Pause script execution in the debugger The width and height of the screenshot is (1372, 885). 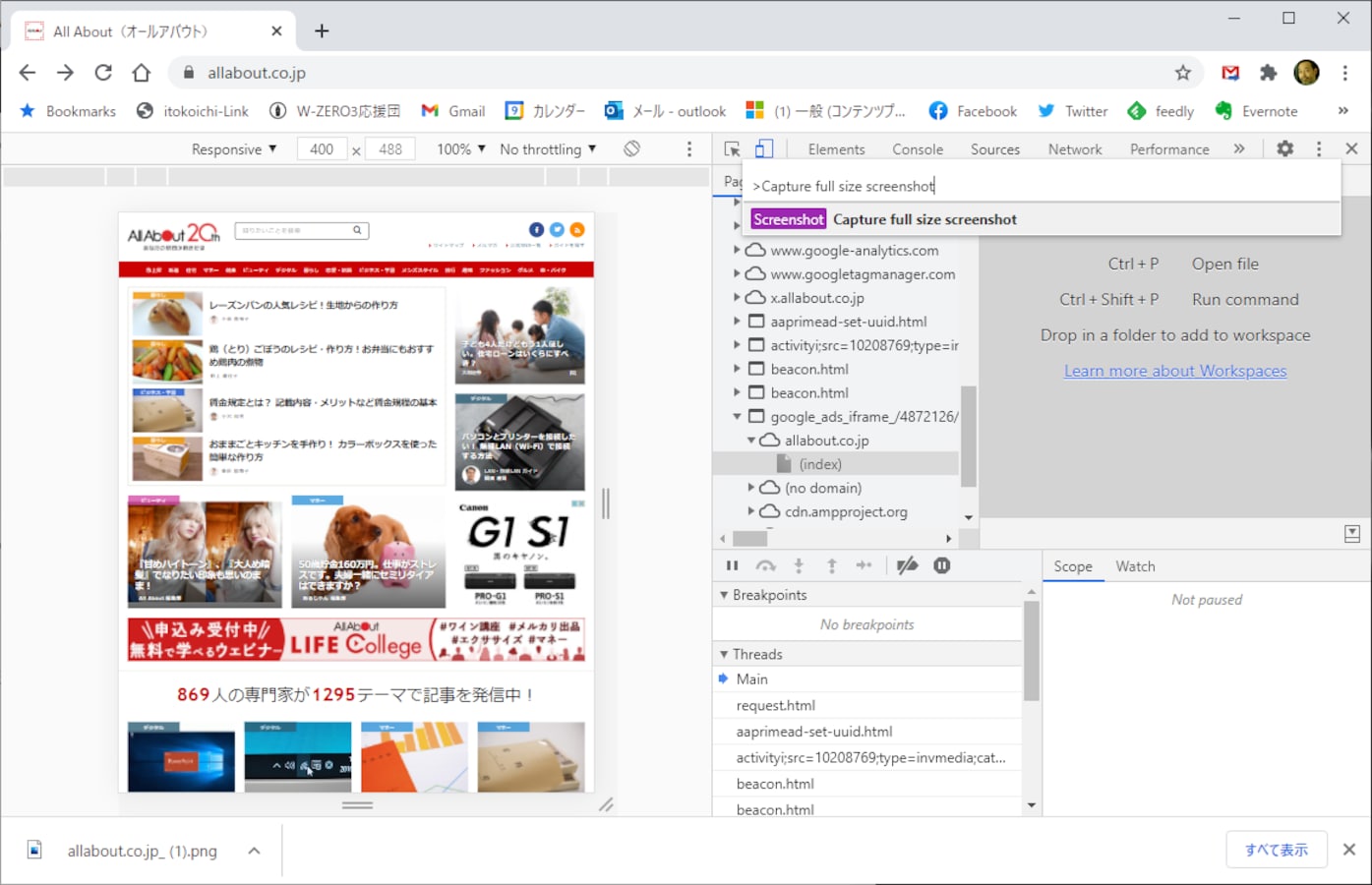click(x=732, y=565)
